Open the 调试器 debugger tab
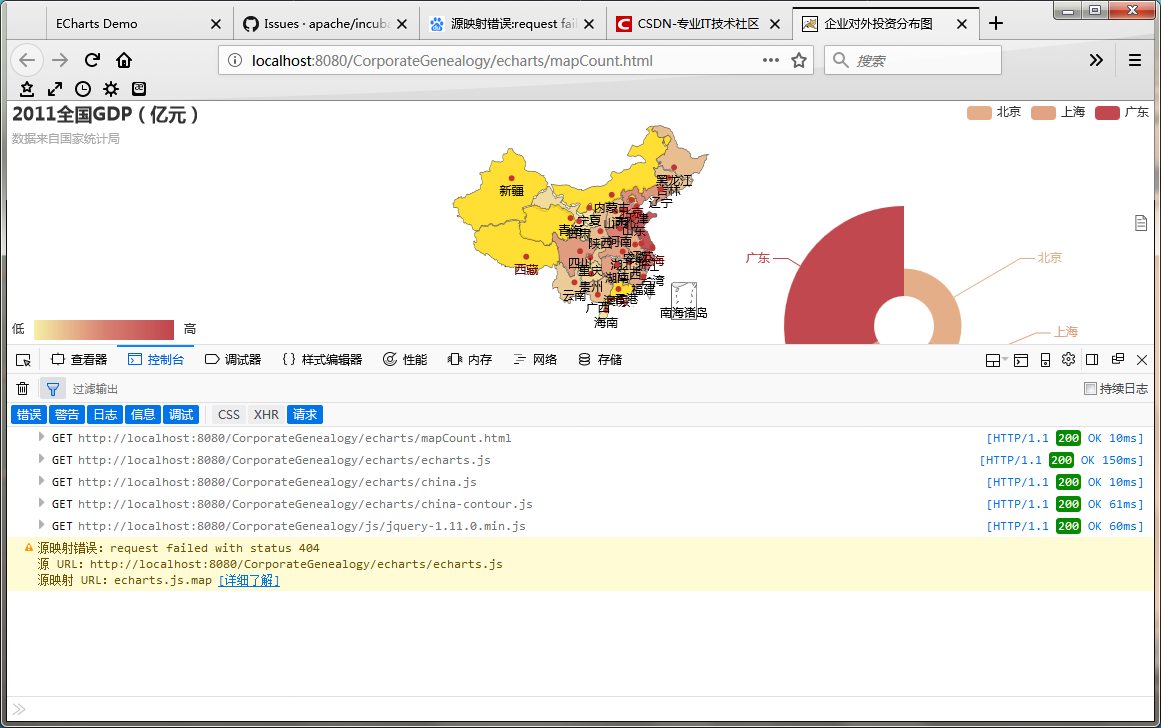This screenshot has width=1161, height=728. [233, 360]
